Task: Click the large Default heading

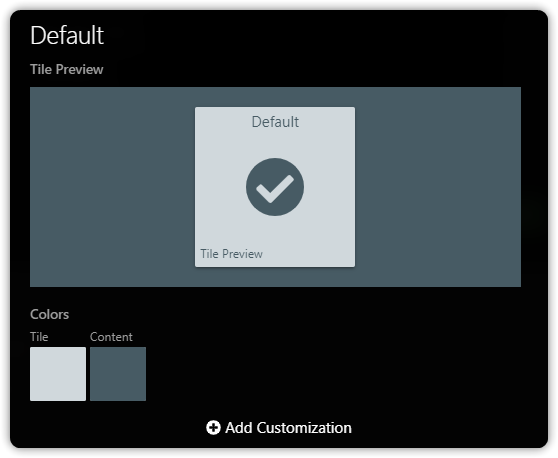Action: [x=67, y=35]
